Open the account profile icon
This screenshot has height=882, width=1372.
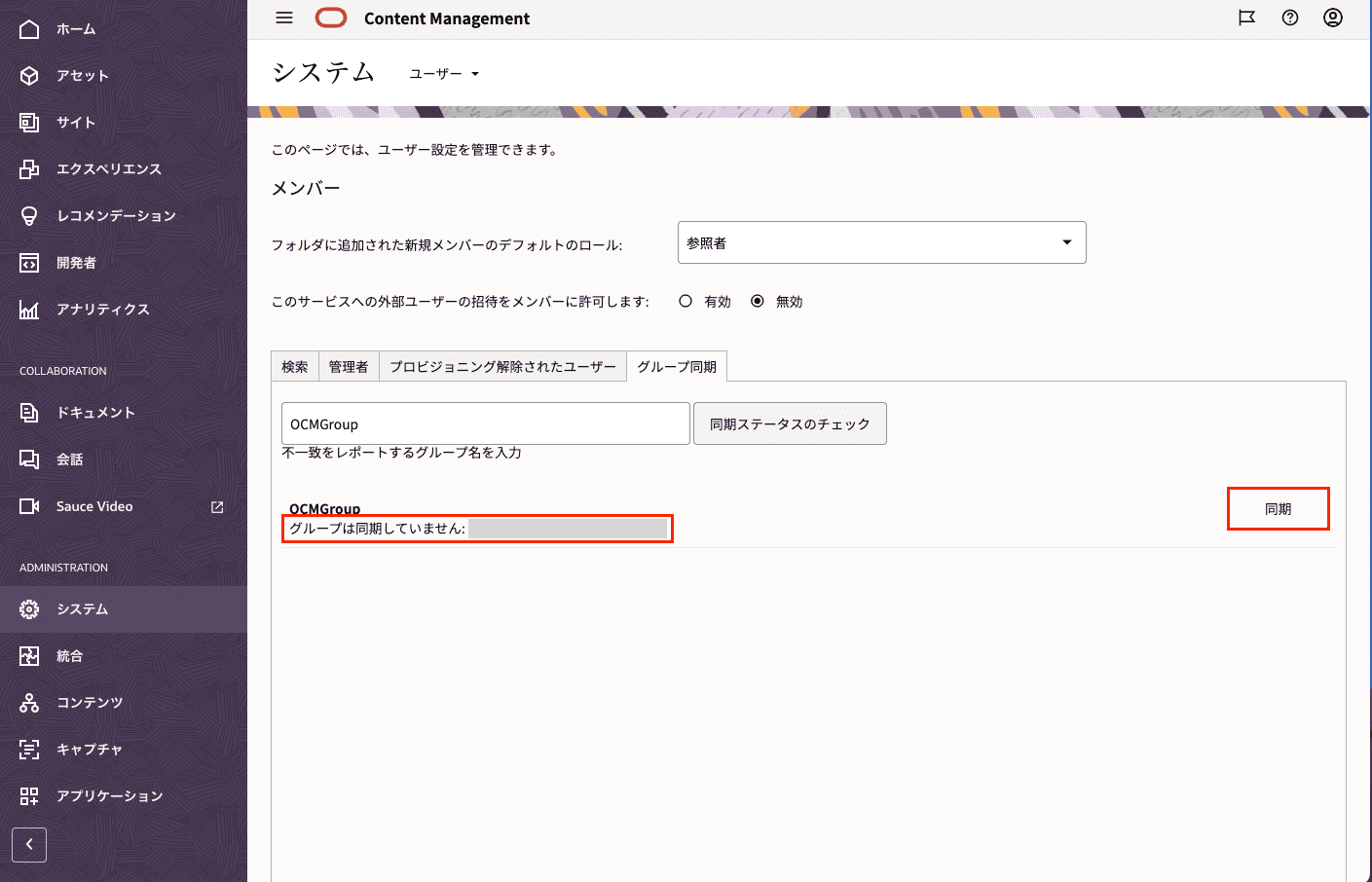click(1332, 18)
